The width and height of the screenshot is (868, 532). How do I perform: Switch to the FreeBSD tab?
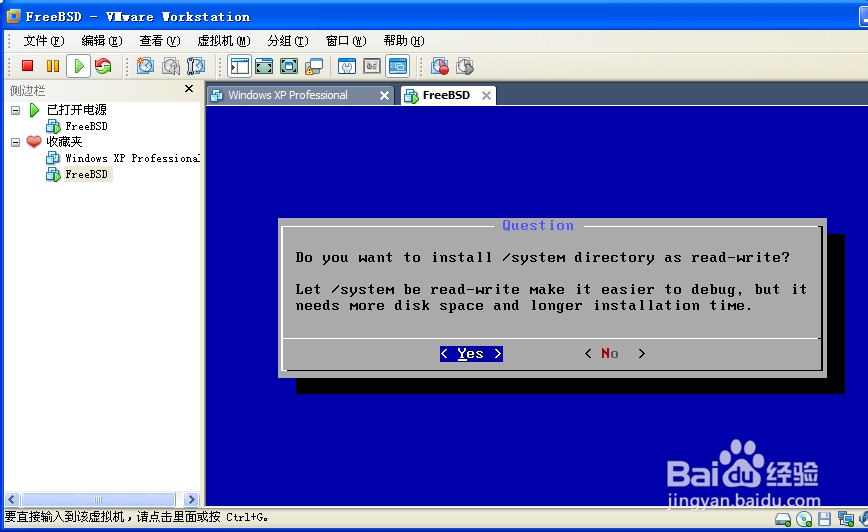[446, 95]
